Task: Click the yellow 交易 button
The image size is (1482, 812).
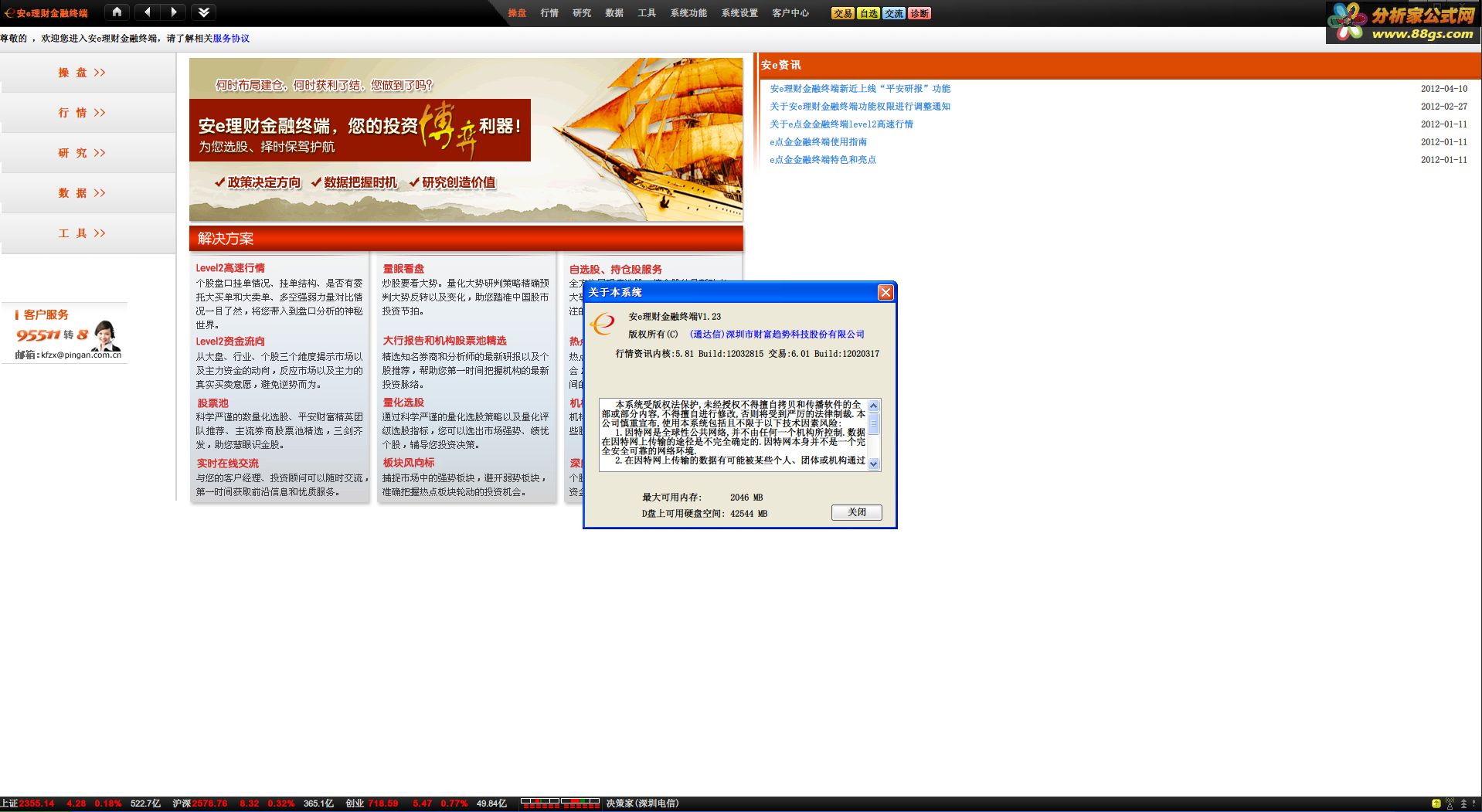Action: coord(843,13)
